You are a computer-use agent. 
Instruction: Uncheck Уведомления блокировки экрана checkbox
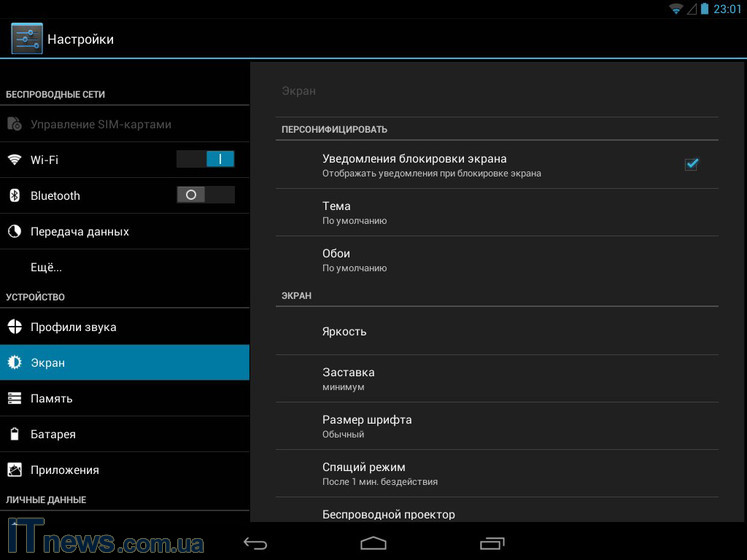(x=691, y=164)
